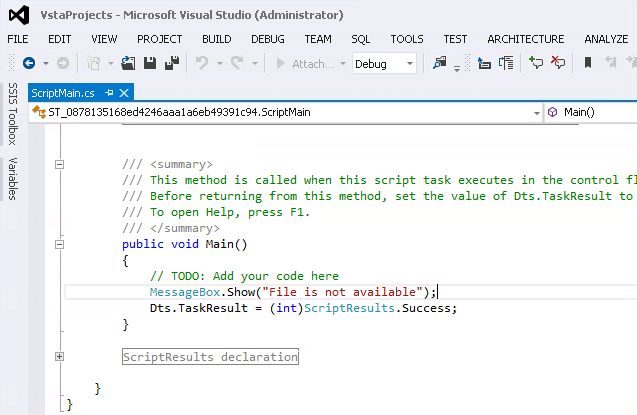
Task: Click the Save All icon
Action: 171,63
